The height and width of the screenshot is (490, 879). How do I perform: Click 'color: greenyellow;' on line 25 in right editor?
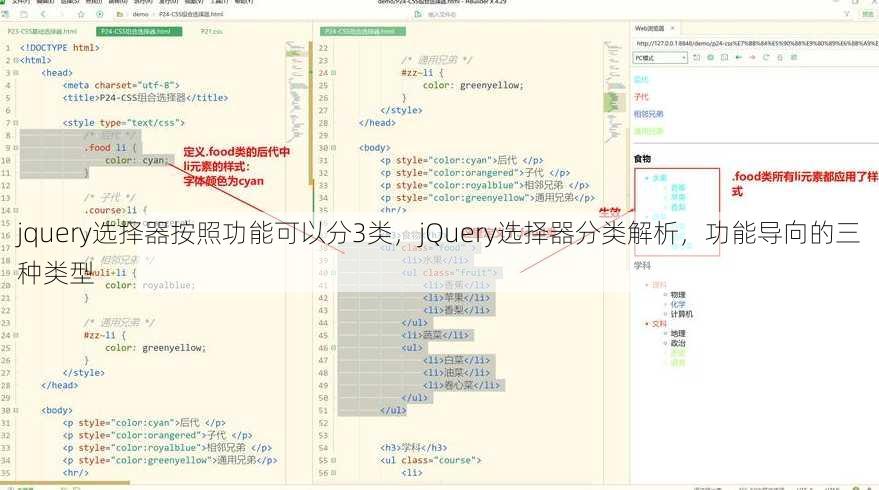click(473, 85)
